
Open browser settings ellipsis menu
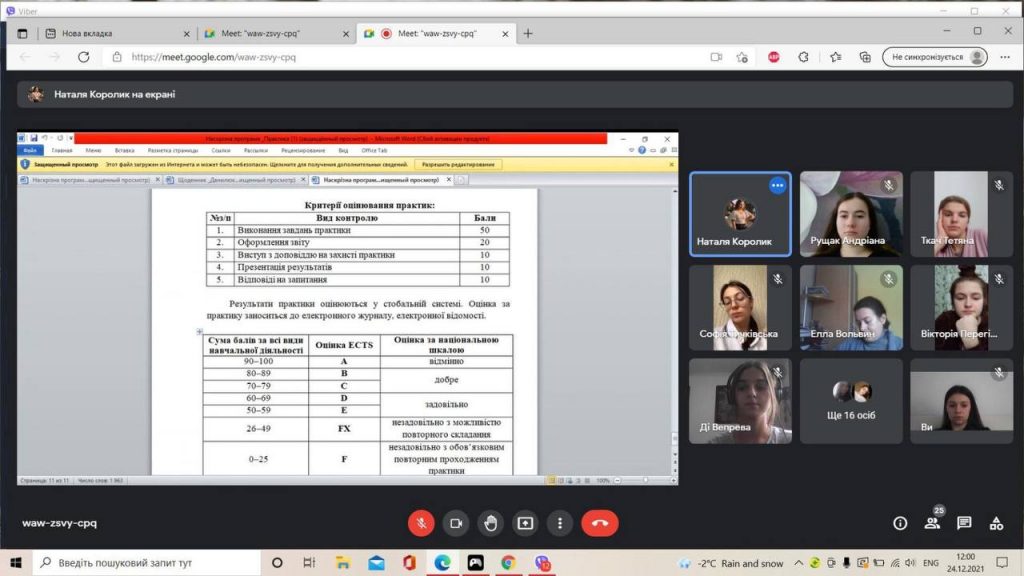[1004, 57]
